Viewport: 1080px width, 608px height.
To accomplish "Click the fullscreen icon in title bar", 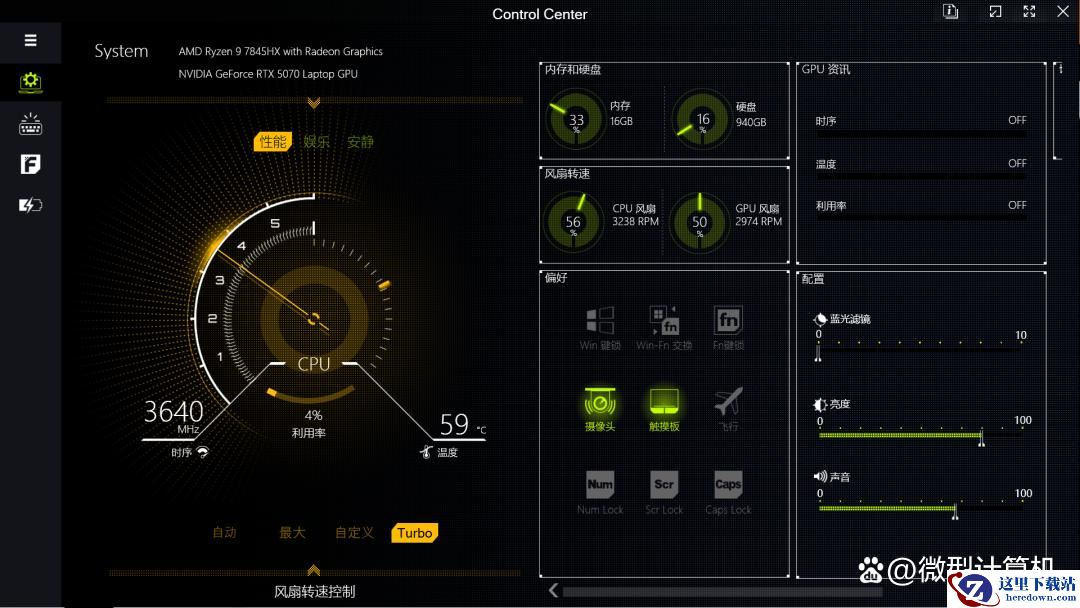I will coord(1029,12).
